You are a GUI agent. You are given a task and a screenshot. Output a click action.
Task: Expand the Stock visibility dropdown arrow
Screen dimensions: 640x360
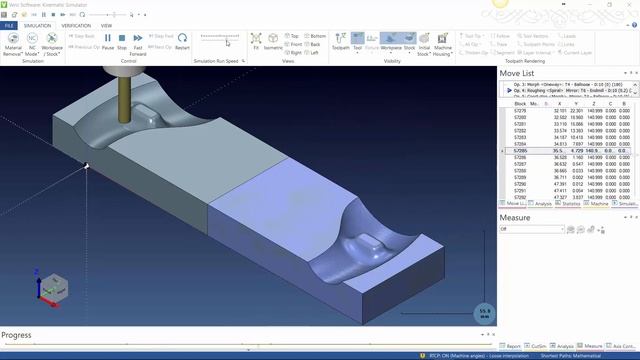tap(409, 52)
